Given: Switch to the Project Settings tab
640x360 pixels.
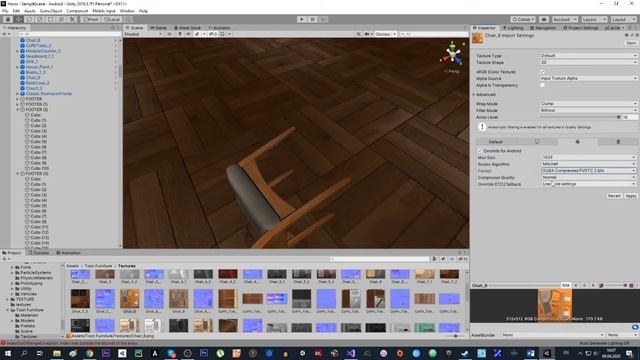Looking at the screenshot, I should [580, 28].
